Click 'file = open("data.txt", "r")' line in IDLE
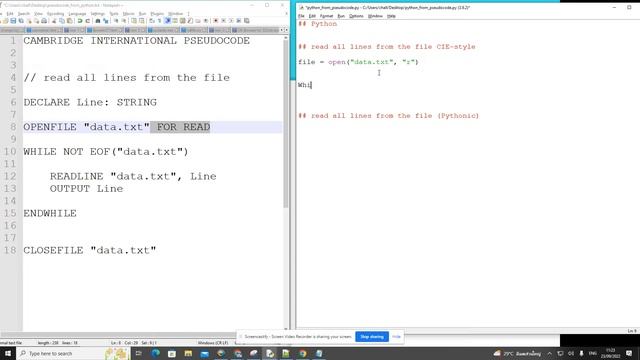The height and width of the screenshot is (360, 640). [x=358, y=62]
